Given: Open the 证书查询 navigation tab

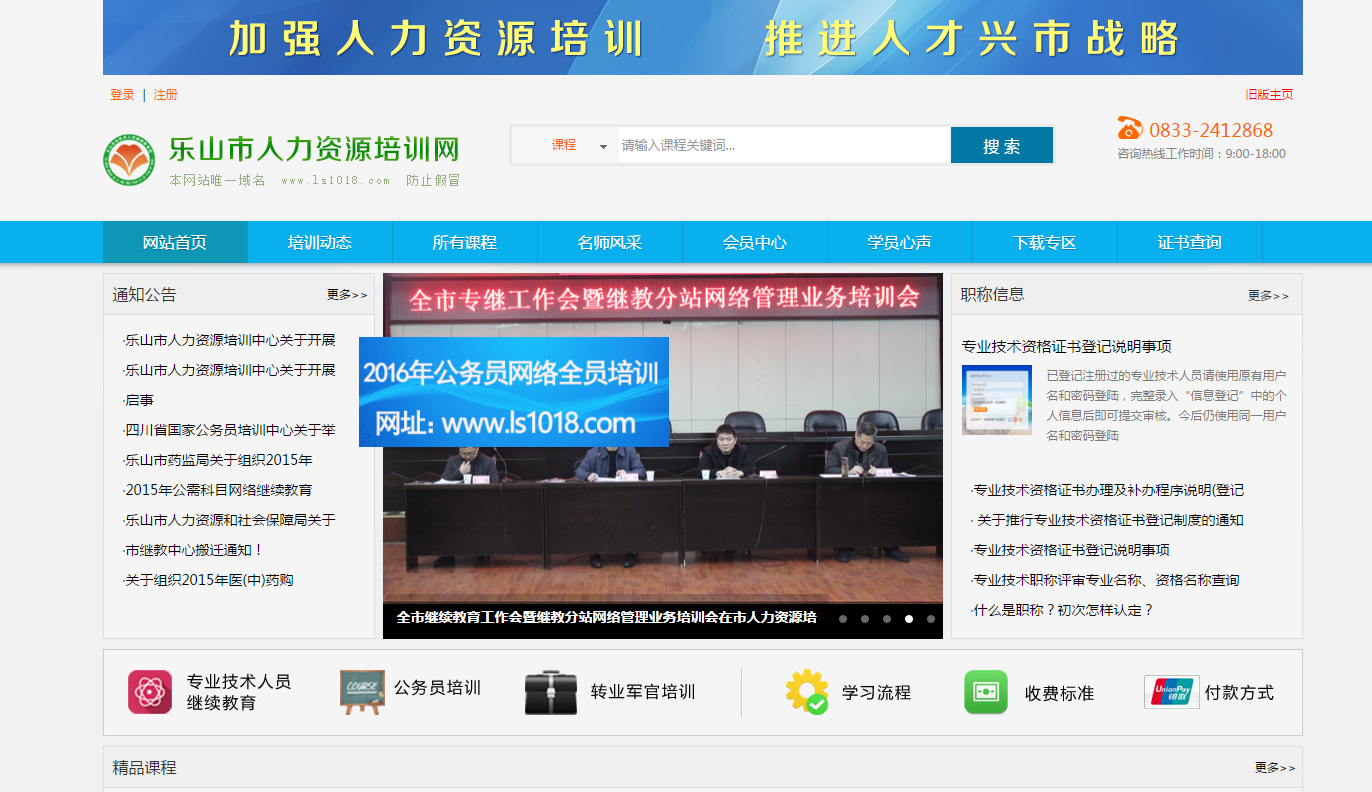Looking at the screenshot, I should (x=1190, y=242).
